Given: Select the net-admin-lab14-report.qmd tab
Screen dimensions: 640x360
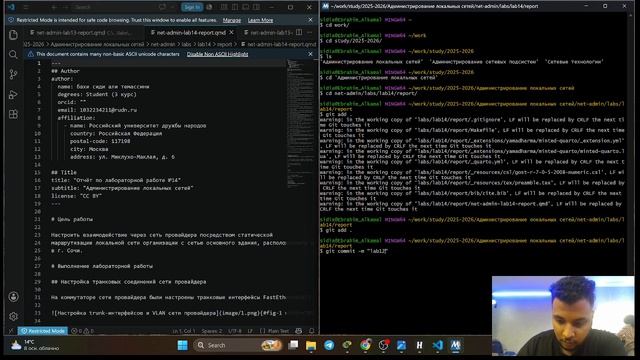Looking at the screenshot, I should point(191,32).
